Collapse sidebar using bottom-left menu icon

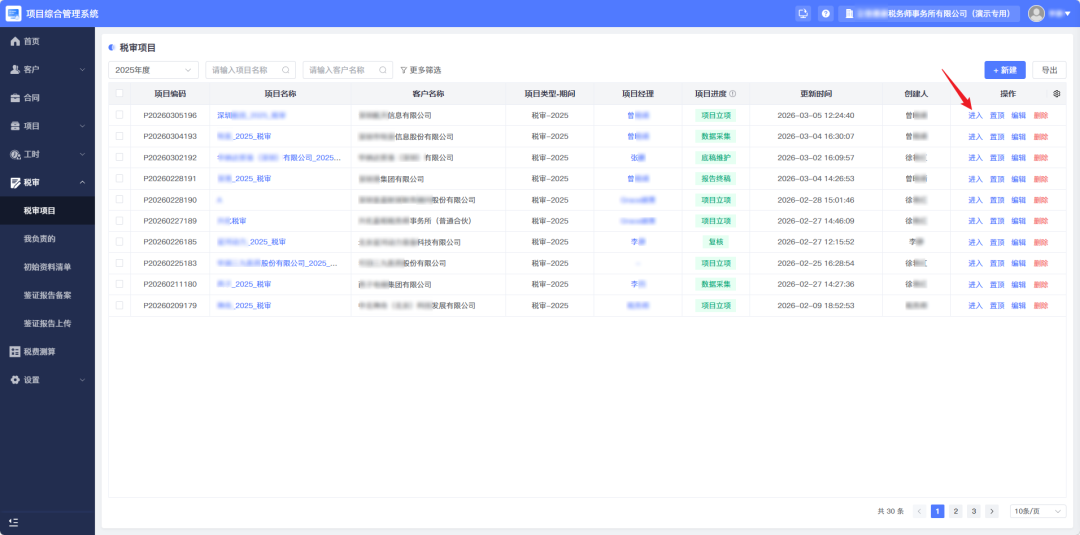pyautogui.click(x=14, y=522)
